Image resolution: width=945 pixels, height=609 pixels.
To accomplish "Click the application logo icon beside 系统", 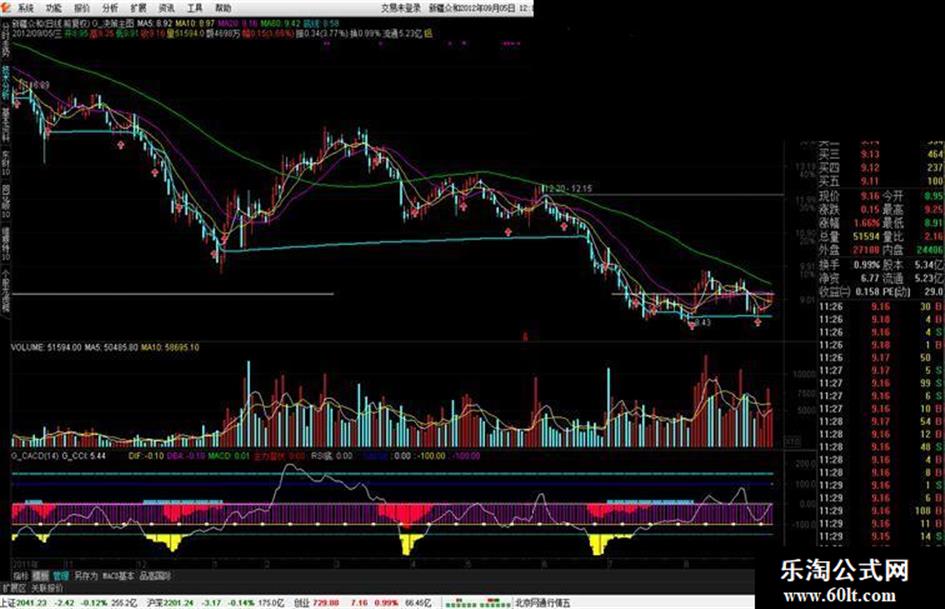I will coord(7,8).
